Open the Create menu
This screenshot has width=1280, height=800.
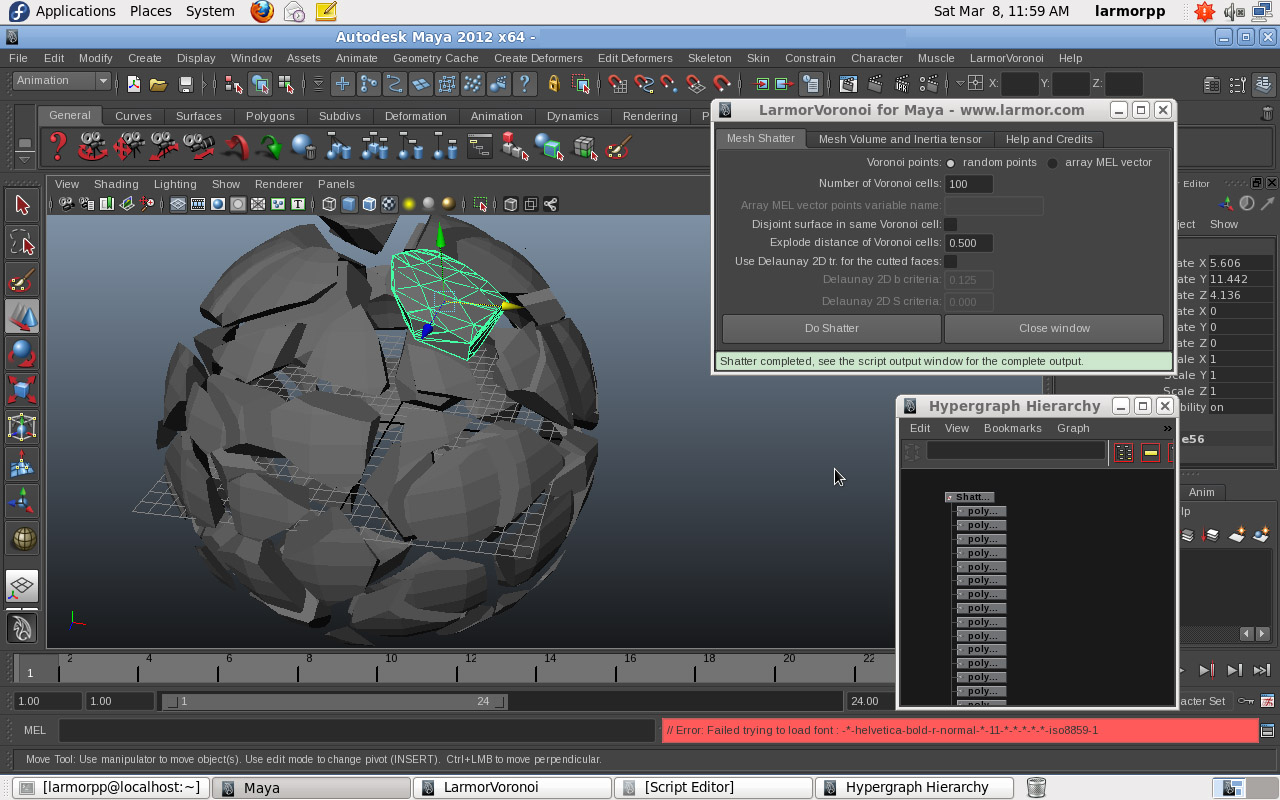pyautogui.click(x=144, y=58)
